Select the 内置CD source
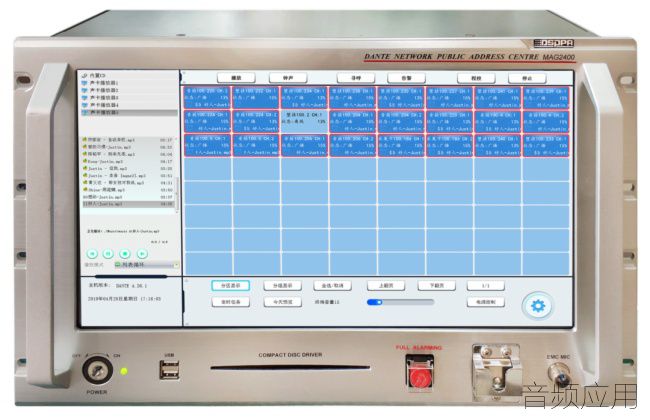The height and width of the screenshot is (420, 650). pyautogui.click(x=129, y=75)
